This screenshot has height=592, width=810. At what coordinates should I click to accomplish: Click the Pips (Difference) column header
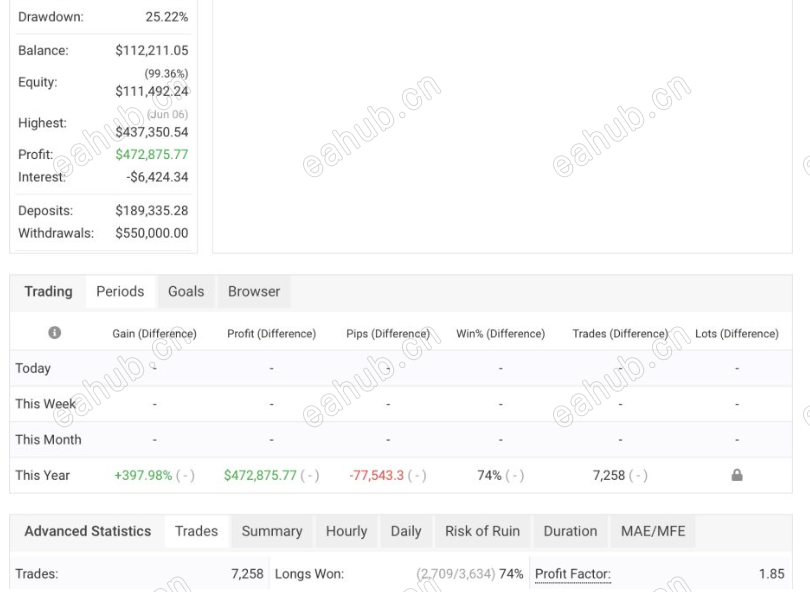pyautogui.click(x=388, y=334)
